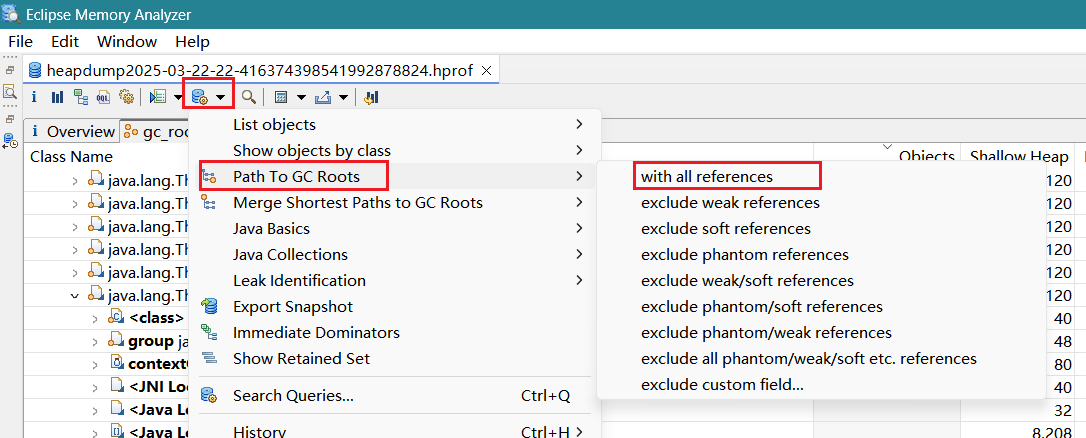Image resolution: width=1086 pixels, height=438 pixels.
Task: Switch to the gc_roots tab
Action: pos(154,132)
